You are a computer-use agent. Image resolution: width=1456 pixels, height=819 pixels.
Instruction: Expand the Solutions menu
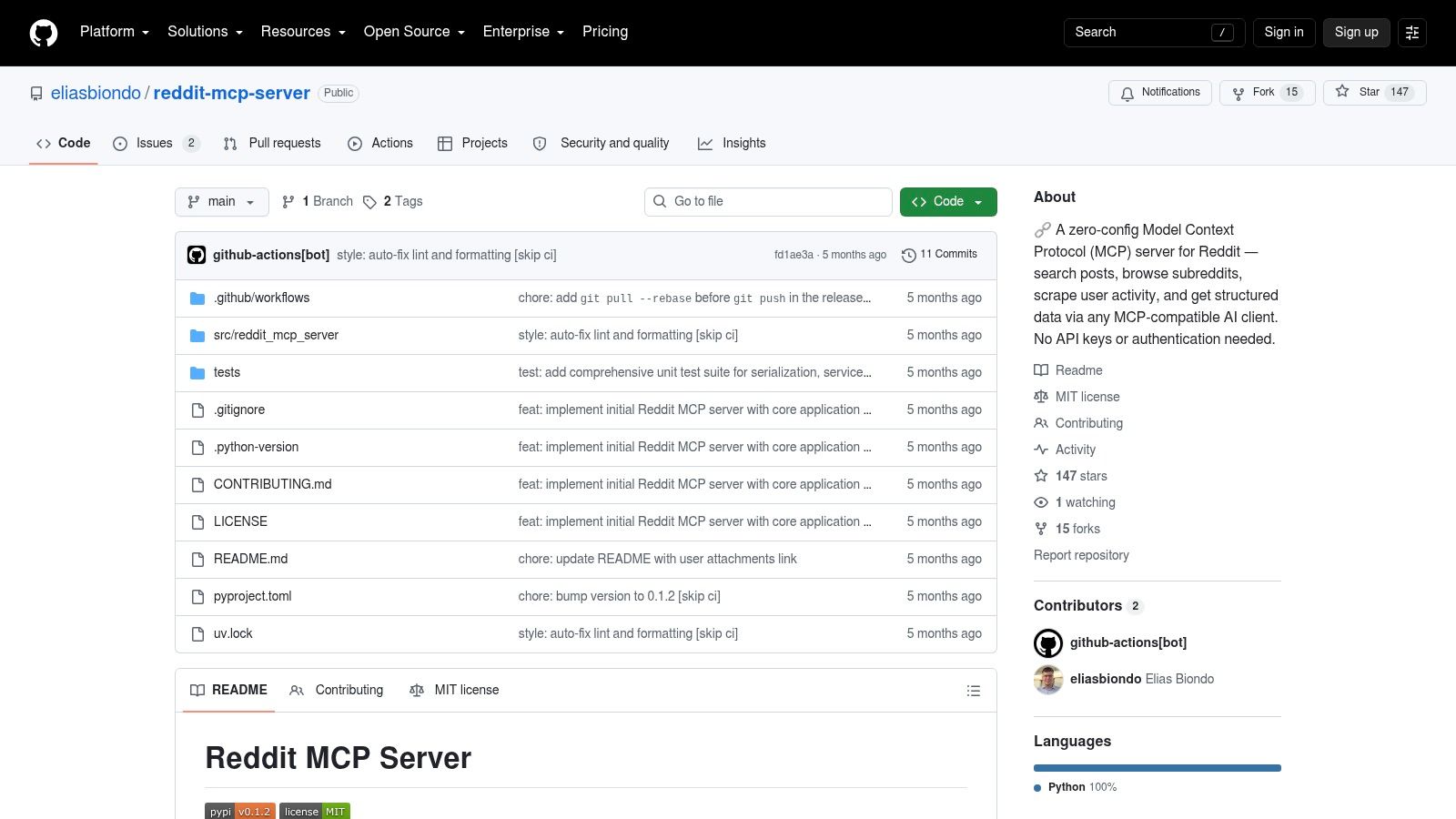[205, 32]
